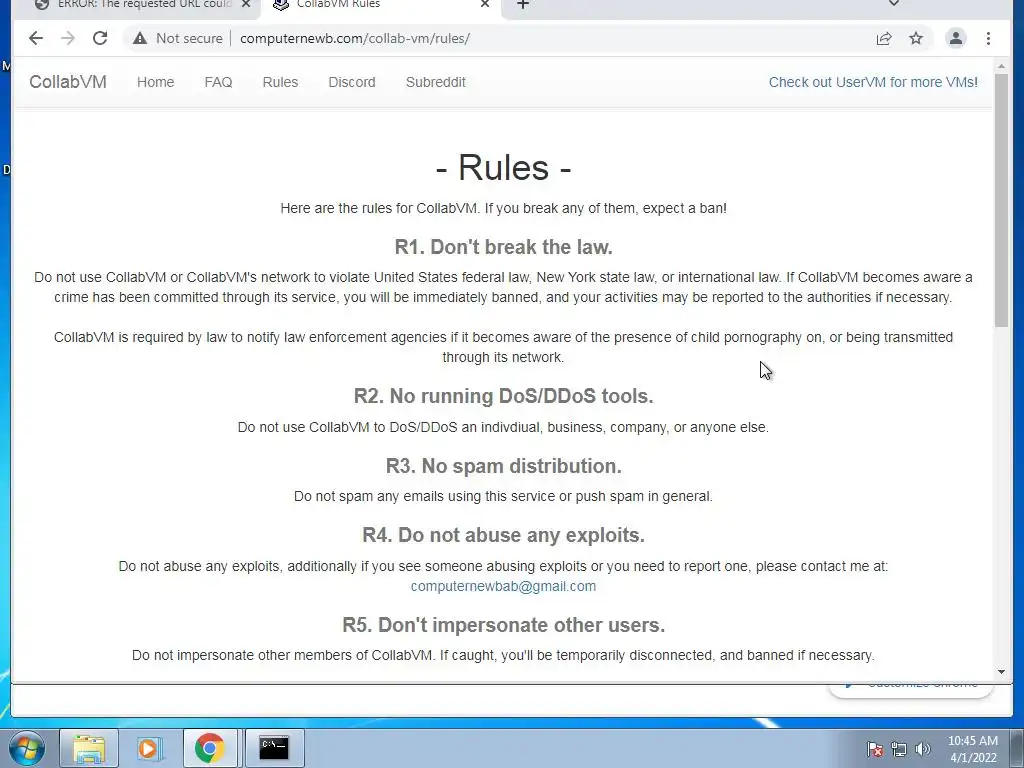Click the browser forward arrow
1024x768 pixels.
point(68,39)
